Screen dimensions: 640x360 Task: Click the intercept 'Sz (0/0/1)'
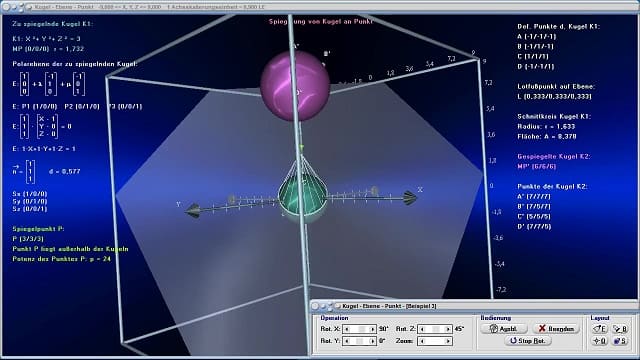tap(29, 209)
